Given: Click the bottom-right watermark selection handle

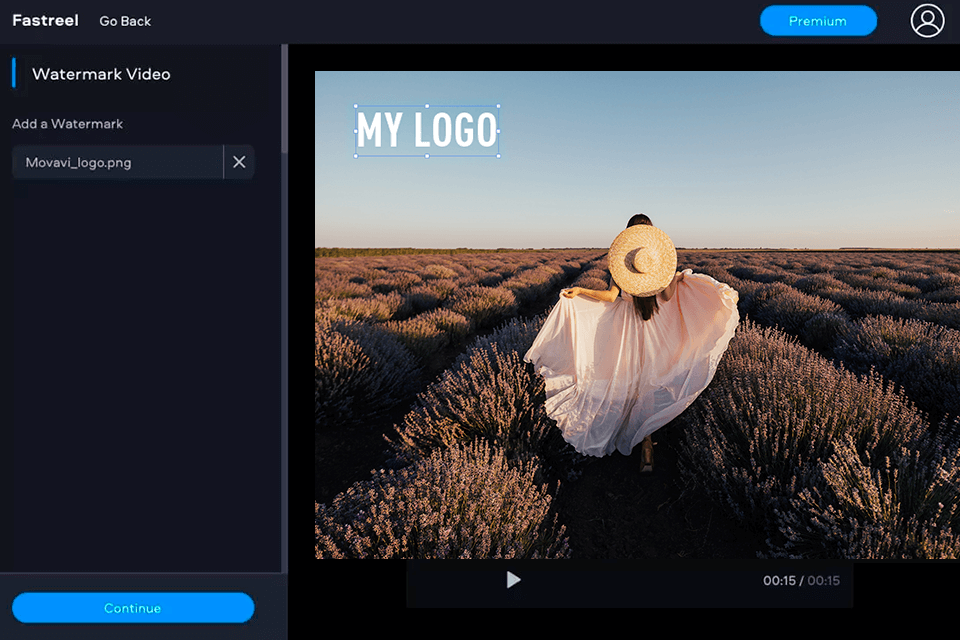Looking at the screenshot, I should pyautogui.click(x=499, y=156).
